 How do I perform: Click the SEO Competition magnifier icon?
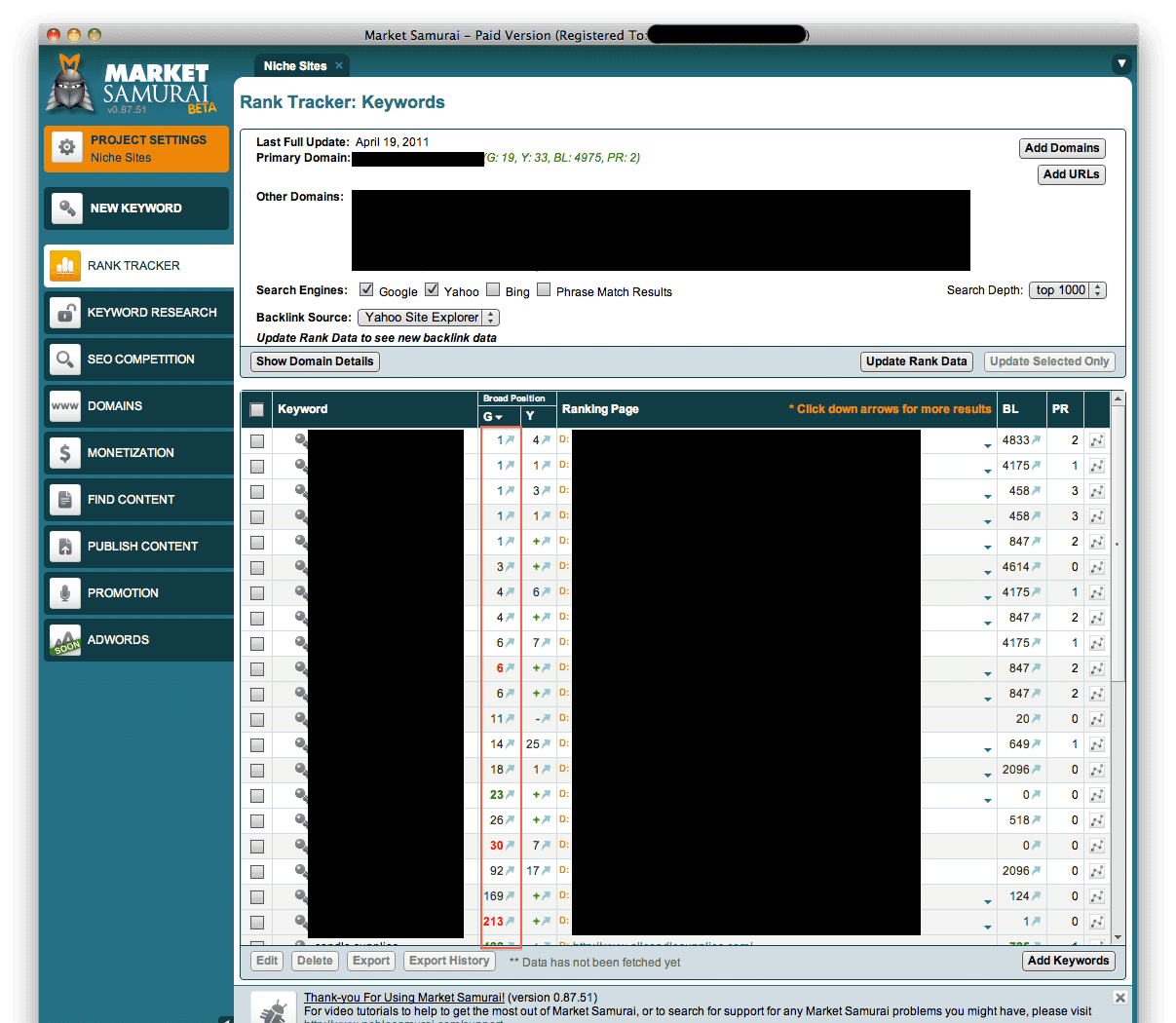[x=65, y=360]
